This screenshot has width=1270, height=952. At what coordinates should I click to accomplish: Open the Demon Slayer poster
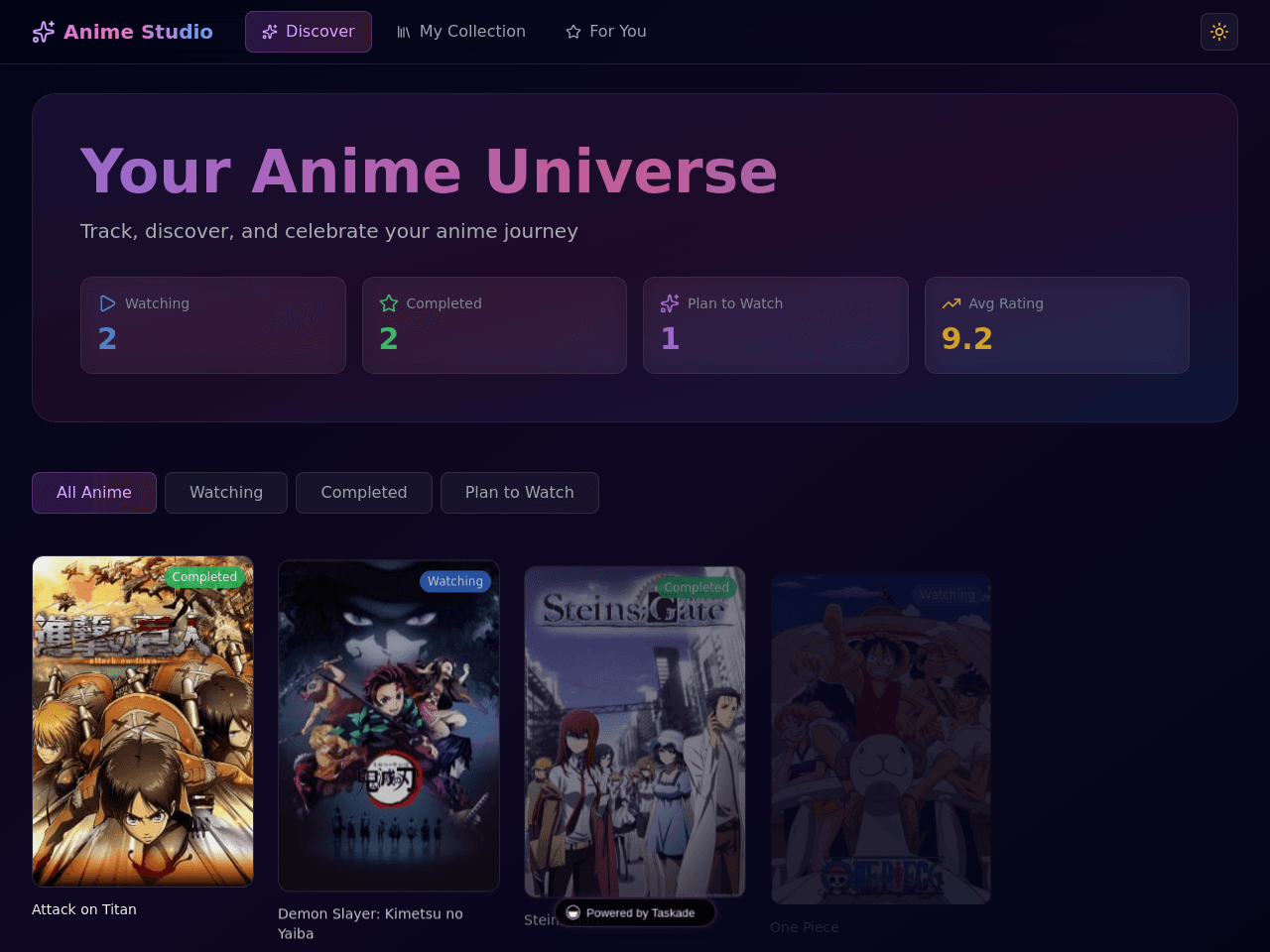point(389,726)
